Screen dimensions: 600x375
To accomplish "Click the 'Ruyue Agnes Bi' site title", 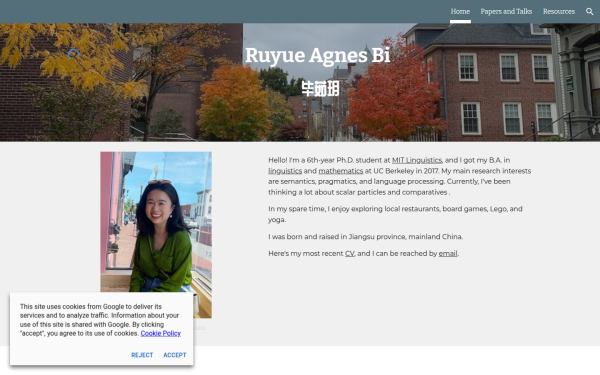I will click(318, 55).
